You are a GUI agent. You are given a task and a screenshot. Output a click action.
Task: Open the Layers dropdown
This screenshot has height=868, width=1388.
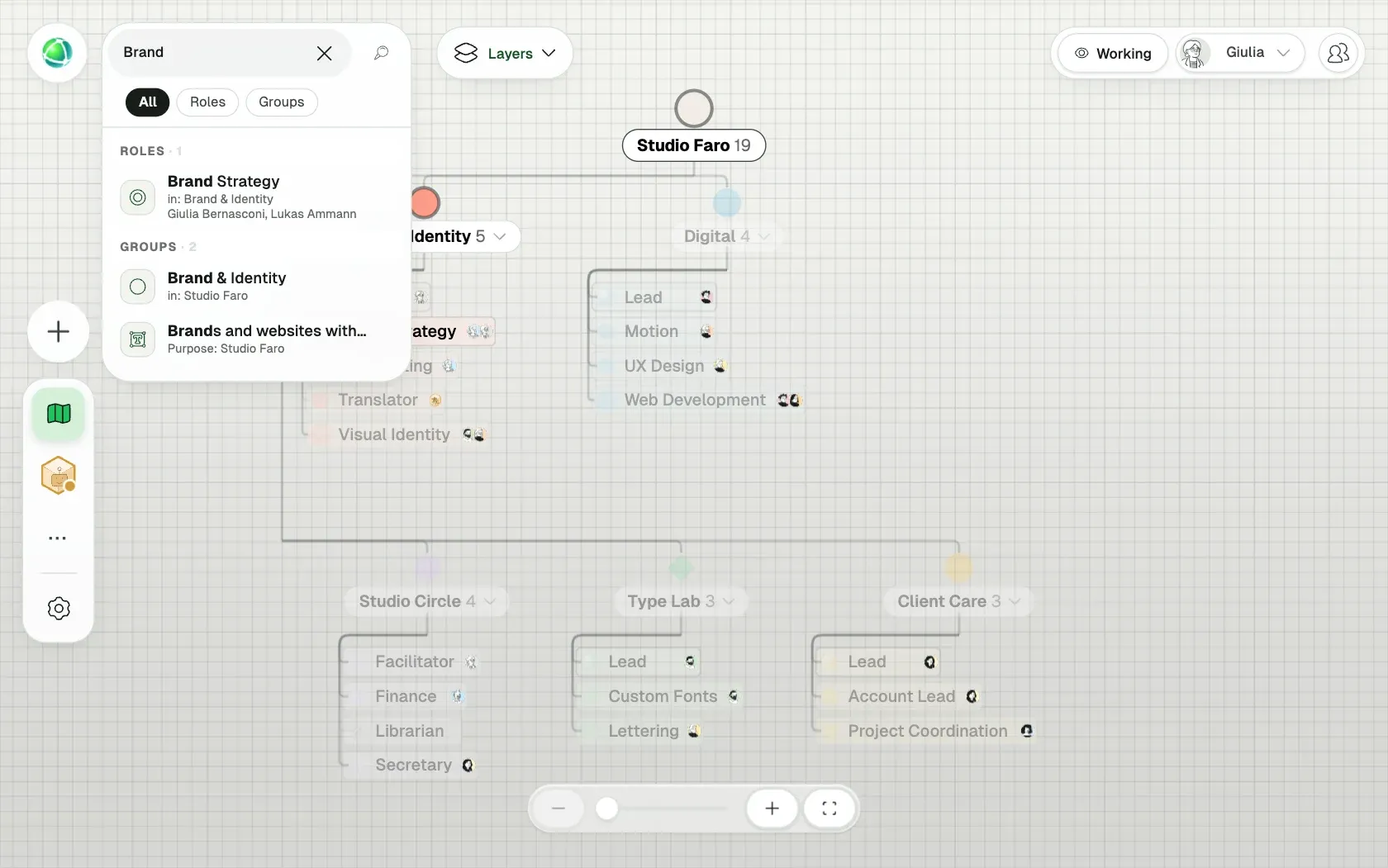point(505,54)
